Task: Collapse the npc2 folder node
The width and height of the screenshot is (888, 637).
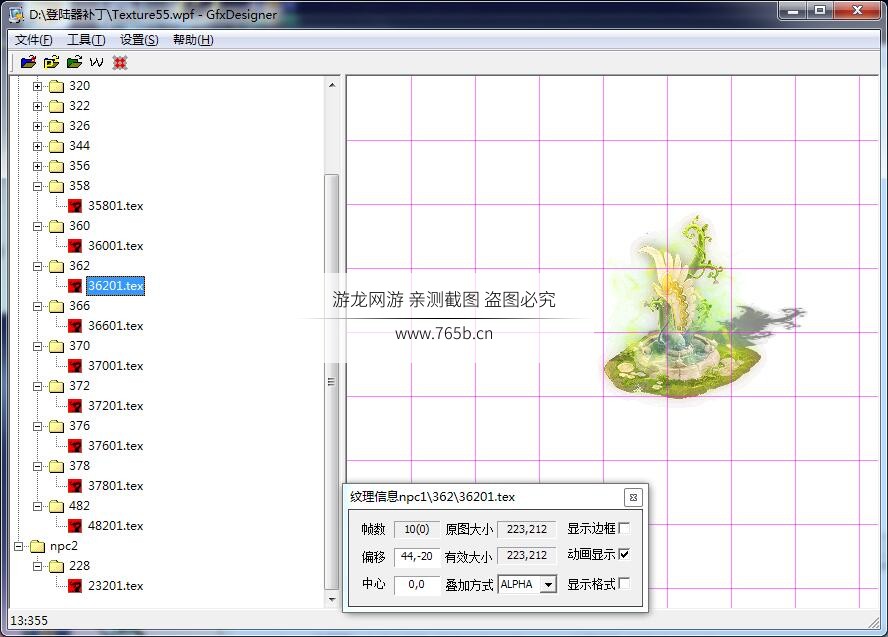Action: tap(19, 546)
